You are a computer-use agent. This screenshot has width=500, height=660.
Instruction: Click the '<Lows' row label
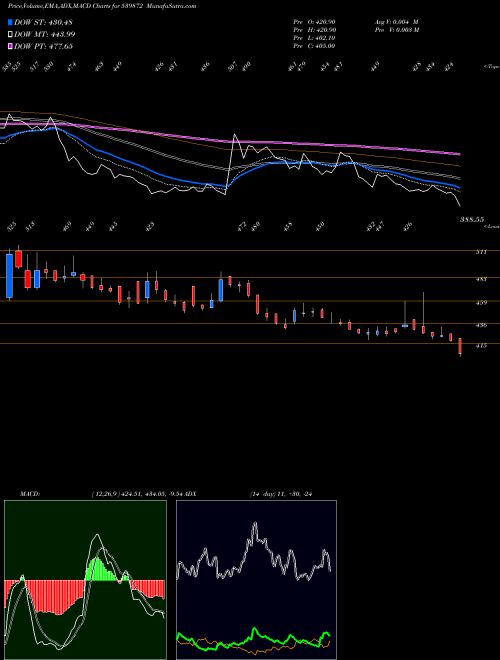(x=491, y=226)
